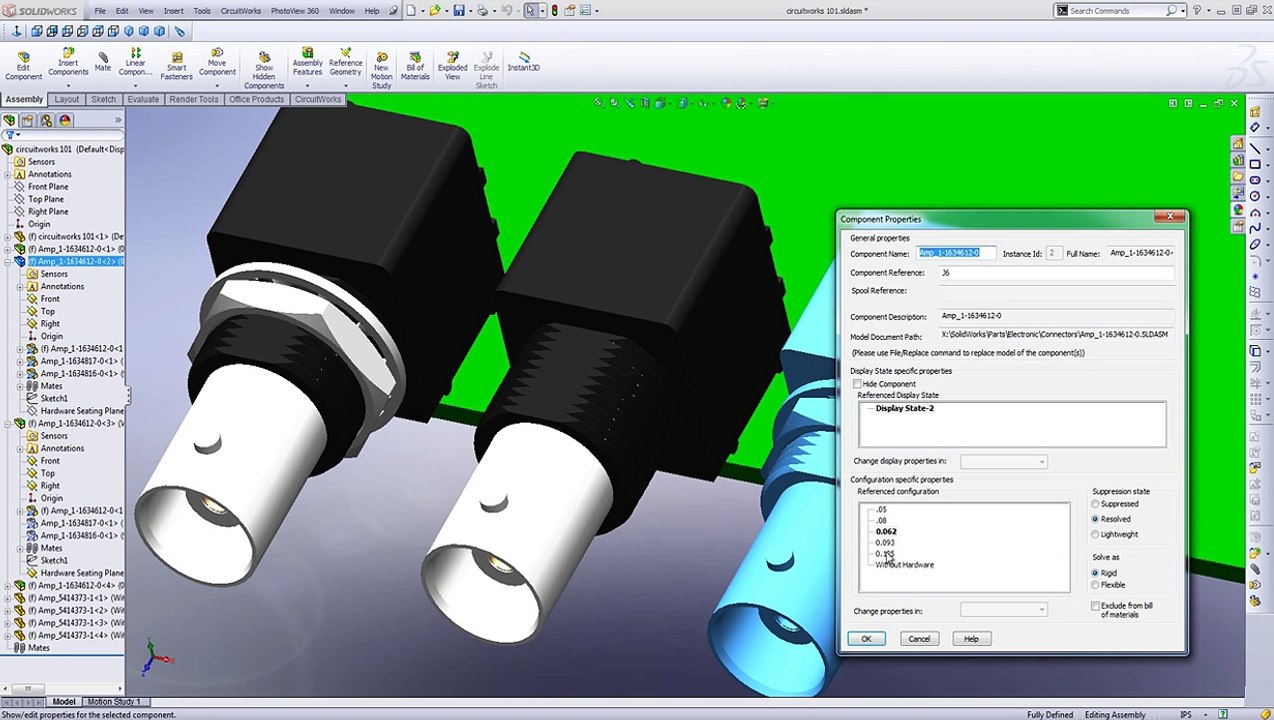The width and height of the screenshot is (1274, 720).
Task: Click the Component Reference field
Action: 1056,273
